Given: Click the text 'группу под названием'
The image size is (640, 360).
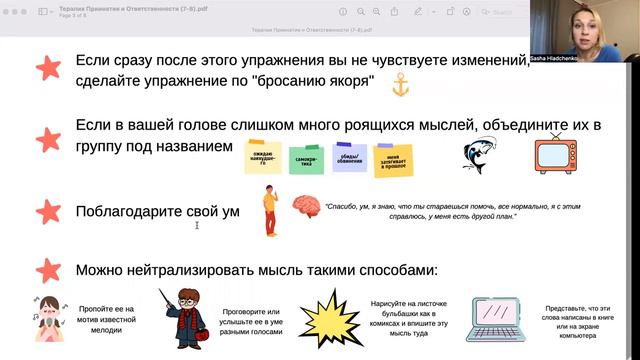Looking at the screenshot, I should [x=154, y=146].
